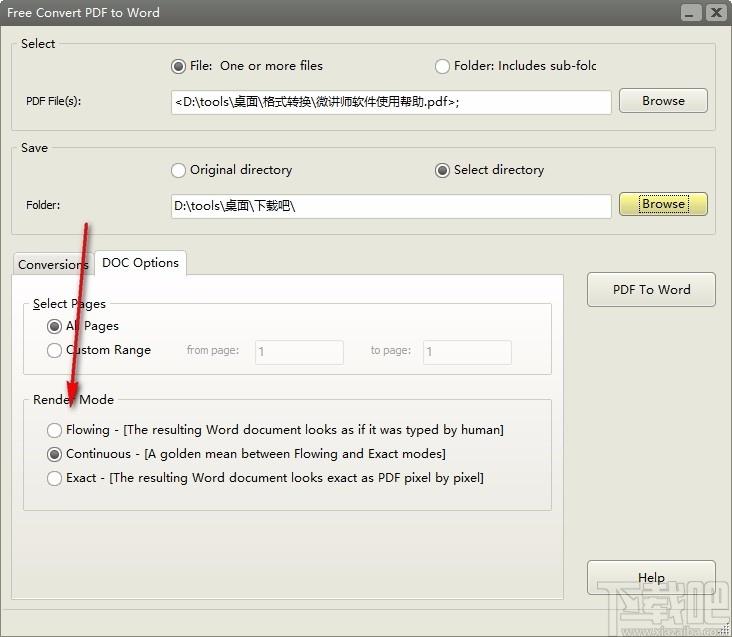Click the to page number field

tap(467, 352)
